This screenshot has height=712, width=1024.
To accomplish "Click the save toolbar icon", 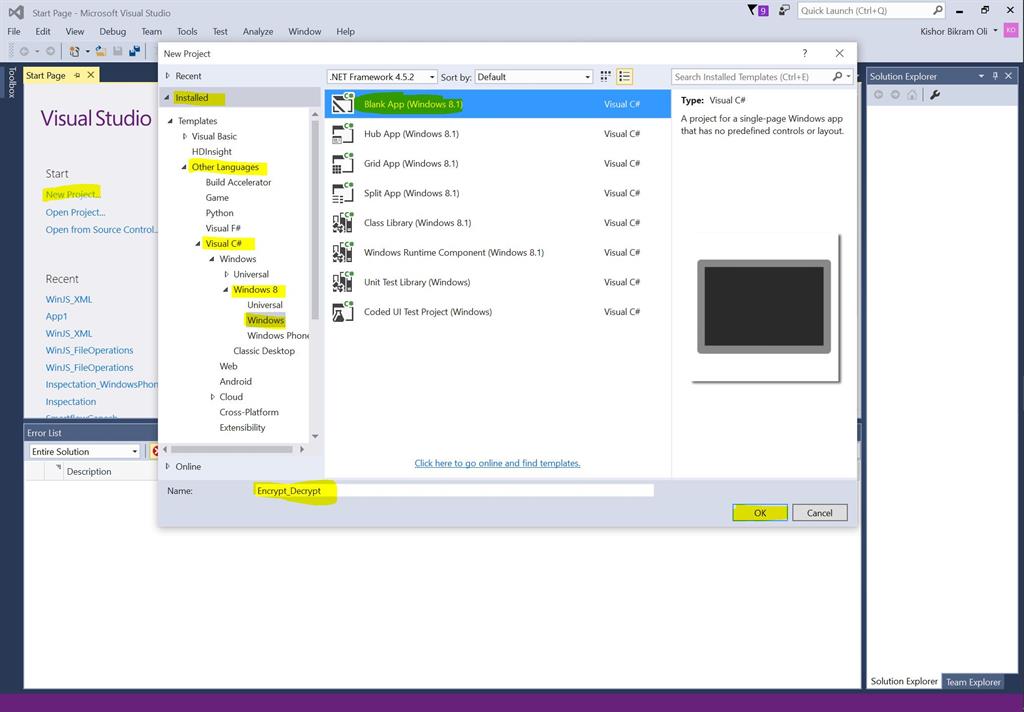I will (118, 51).
